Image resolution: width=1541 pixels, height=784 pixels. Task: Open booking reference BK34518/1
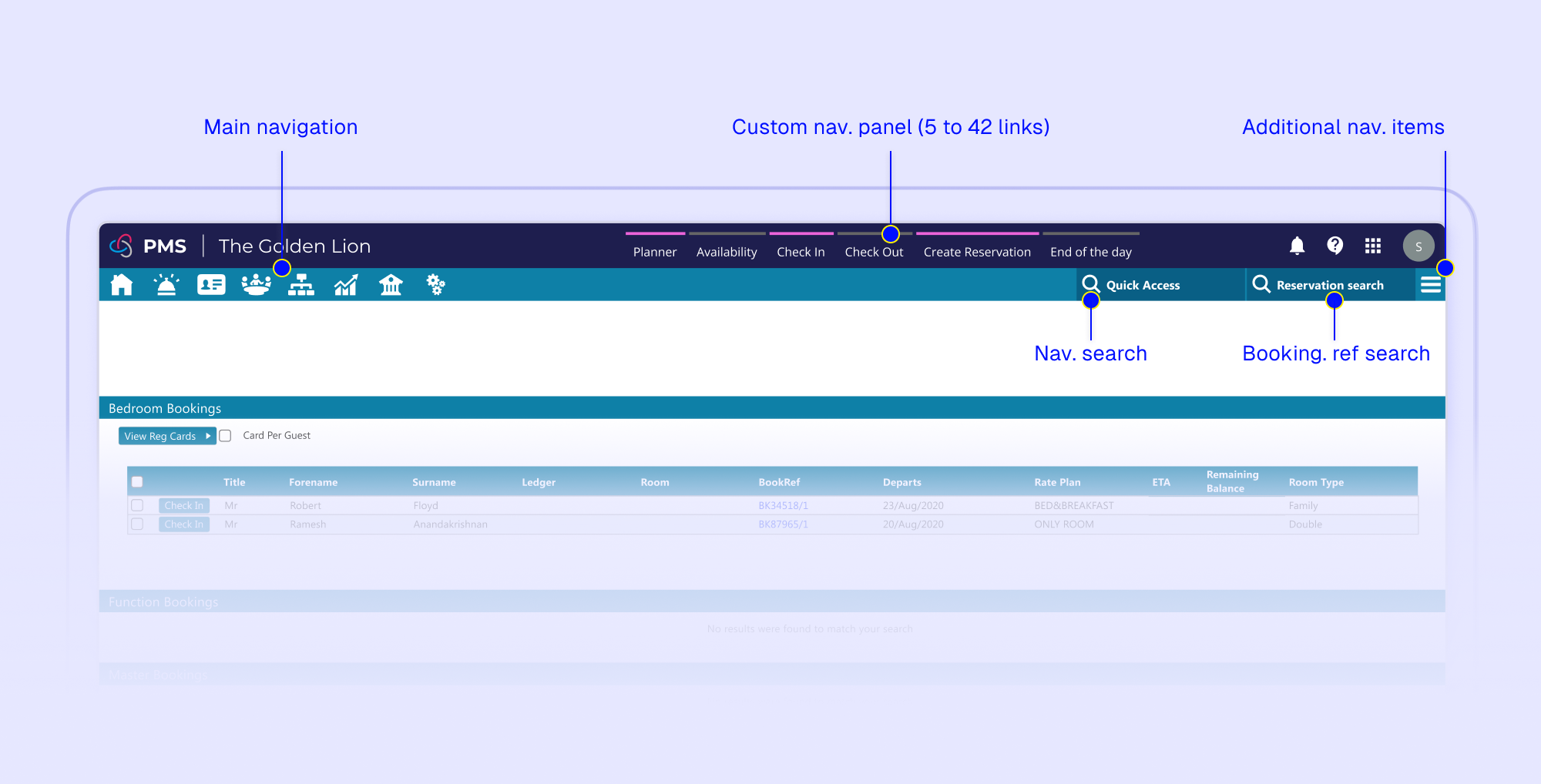click(783, 506)
